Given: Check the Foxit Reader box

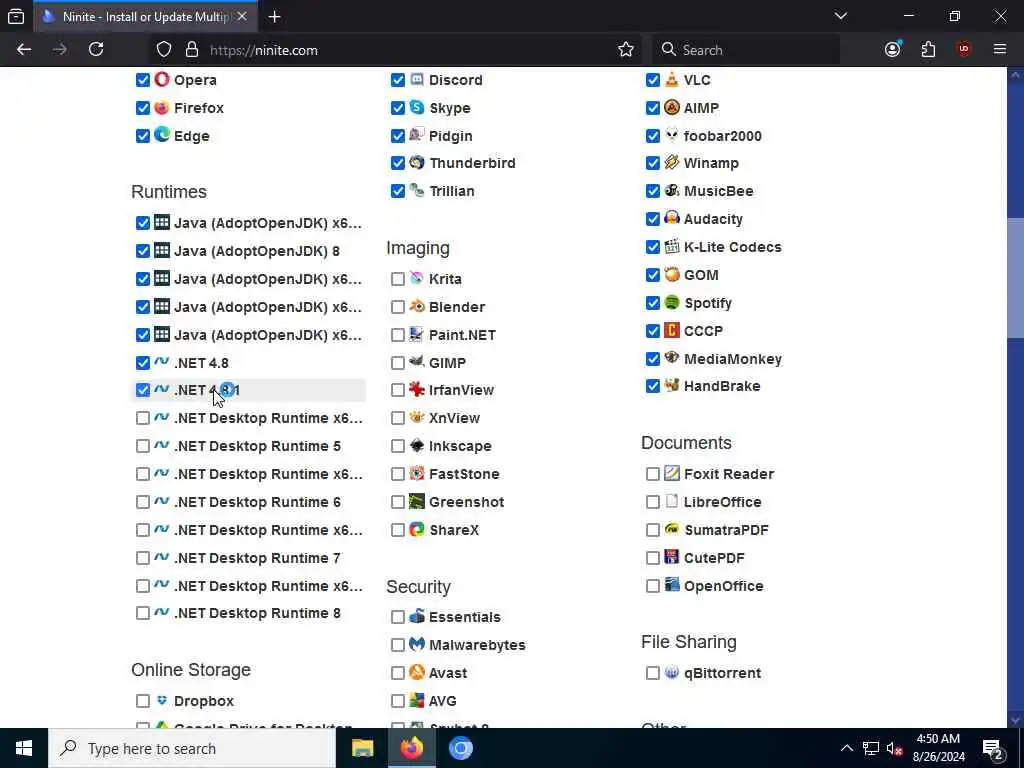Looking at the screenshot, I should [x=652, y=474].
